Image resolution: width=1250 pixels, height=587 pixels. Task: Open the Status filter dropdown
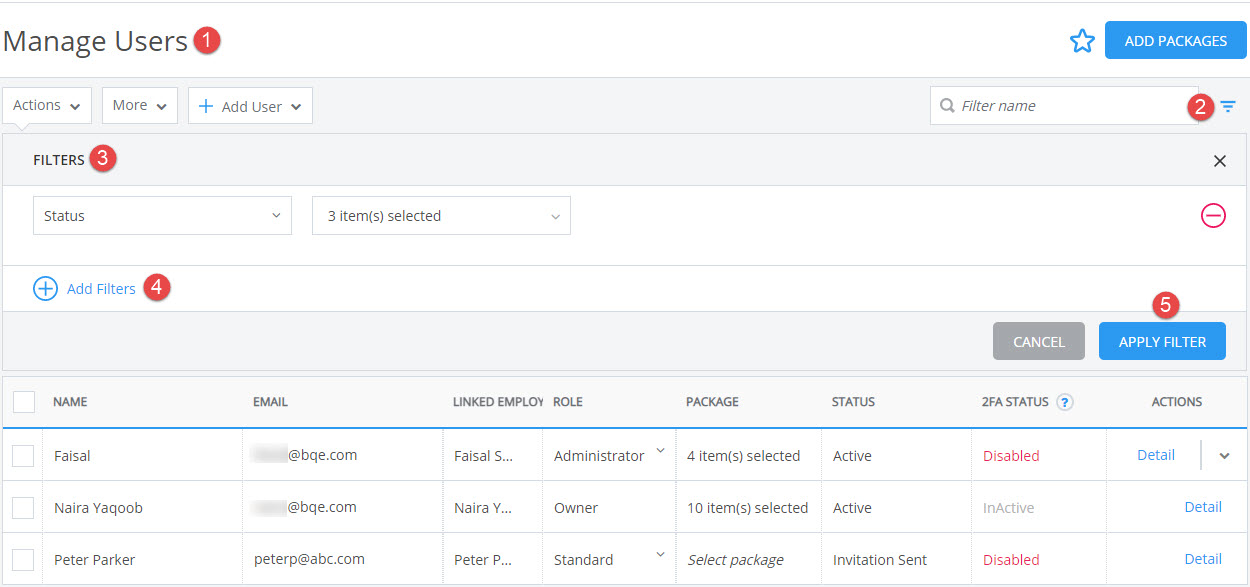(162, 215)
